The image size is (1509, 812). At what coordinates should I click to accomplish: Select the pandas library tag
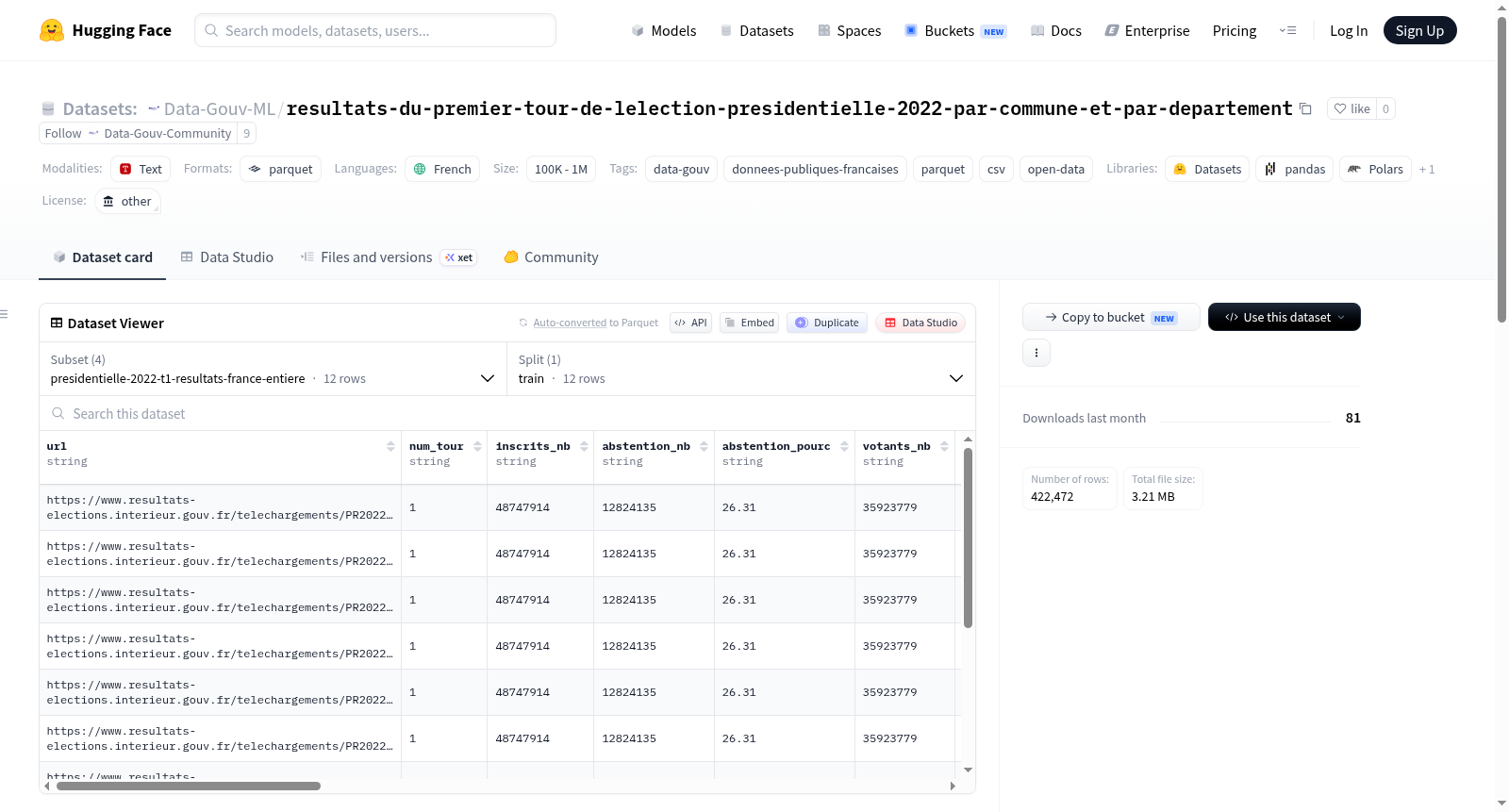tap(1294, 169)
